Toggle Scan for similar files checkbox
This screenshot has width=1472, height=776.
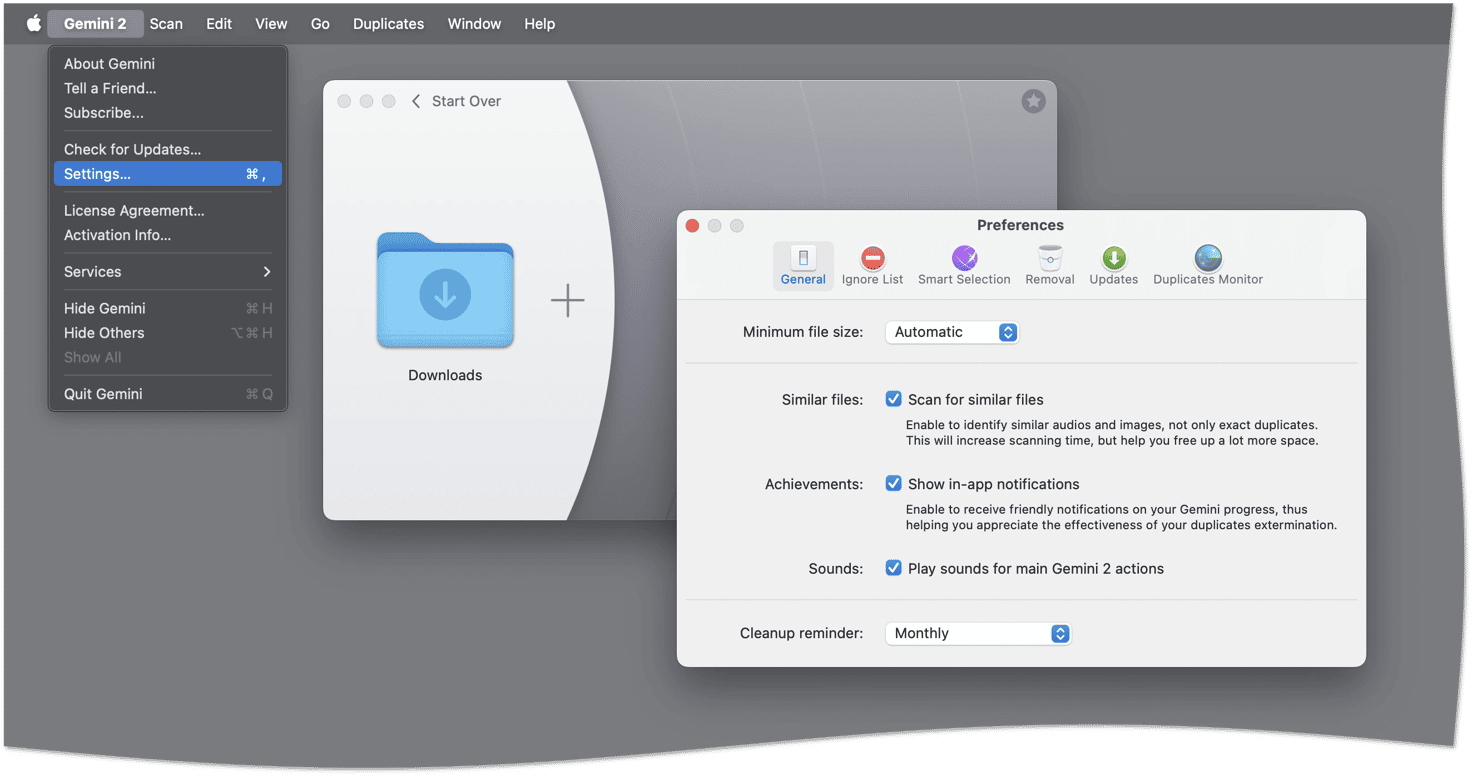[893, 399]
